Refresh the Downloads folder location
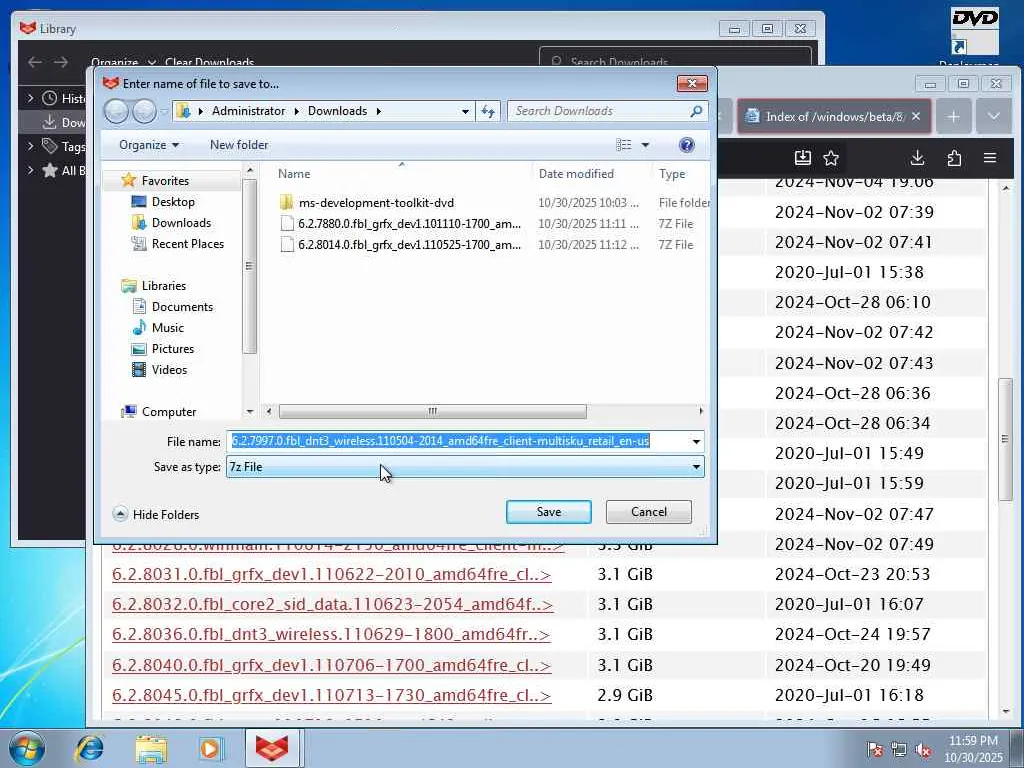 tap(488, 111)
